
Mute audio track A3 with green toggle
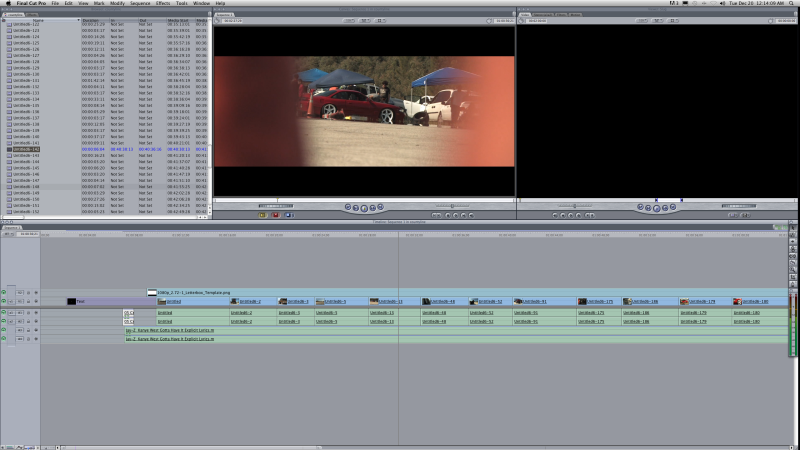[x=4, y=330]
